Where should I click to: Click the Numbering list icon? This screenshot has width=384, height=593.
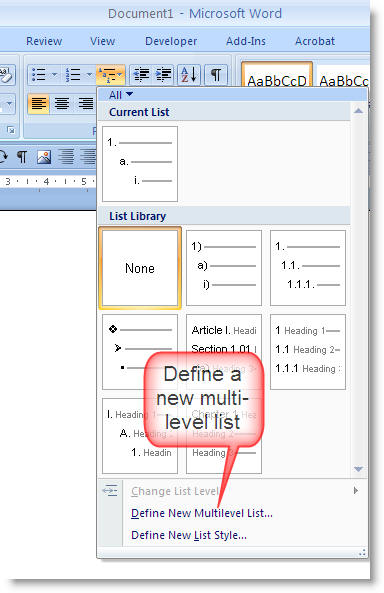[x=73, y=75]
